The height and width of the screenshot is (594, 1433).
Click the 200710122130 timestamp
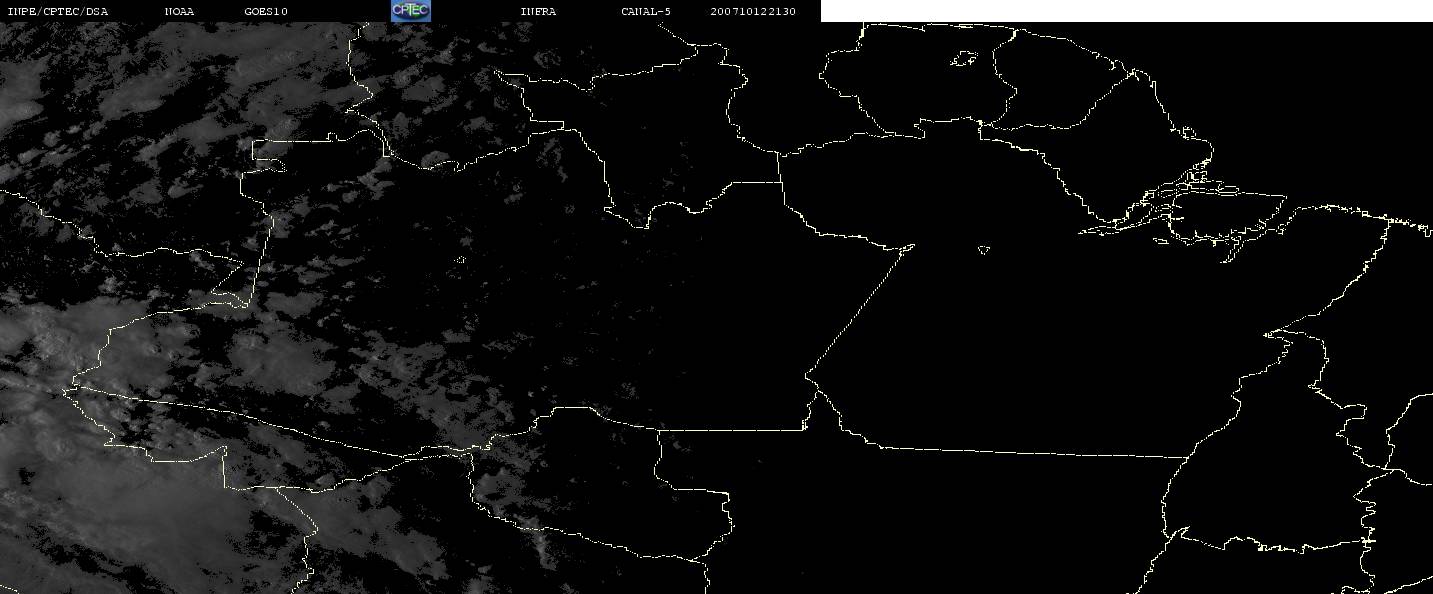[x=753, y=11]
